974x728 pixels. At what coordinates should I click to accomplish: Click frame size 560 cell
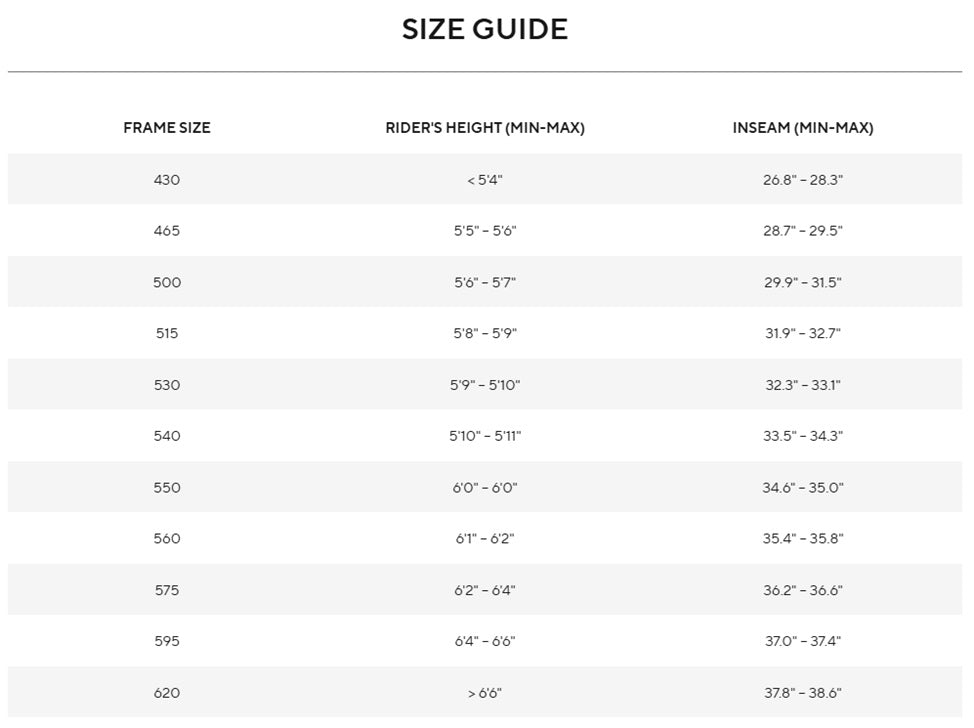click(166, 538)
